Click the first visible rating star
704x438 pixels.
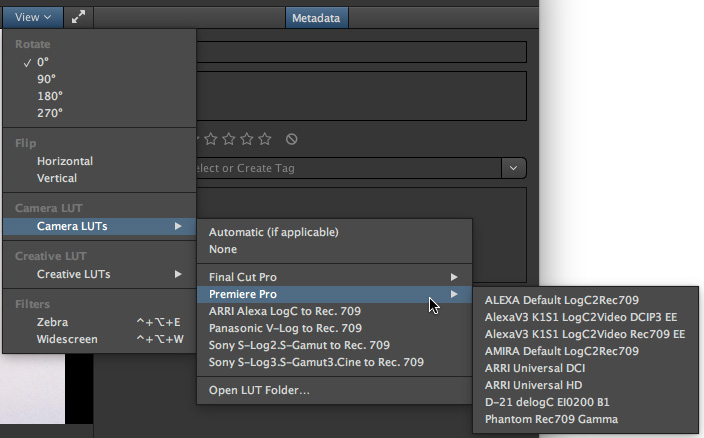[x=211, y=139]
